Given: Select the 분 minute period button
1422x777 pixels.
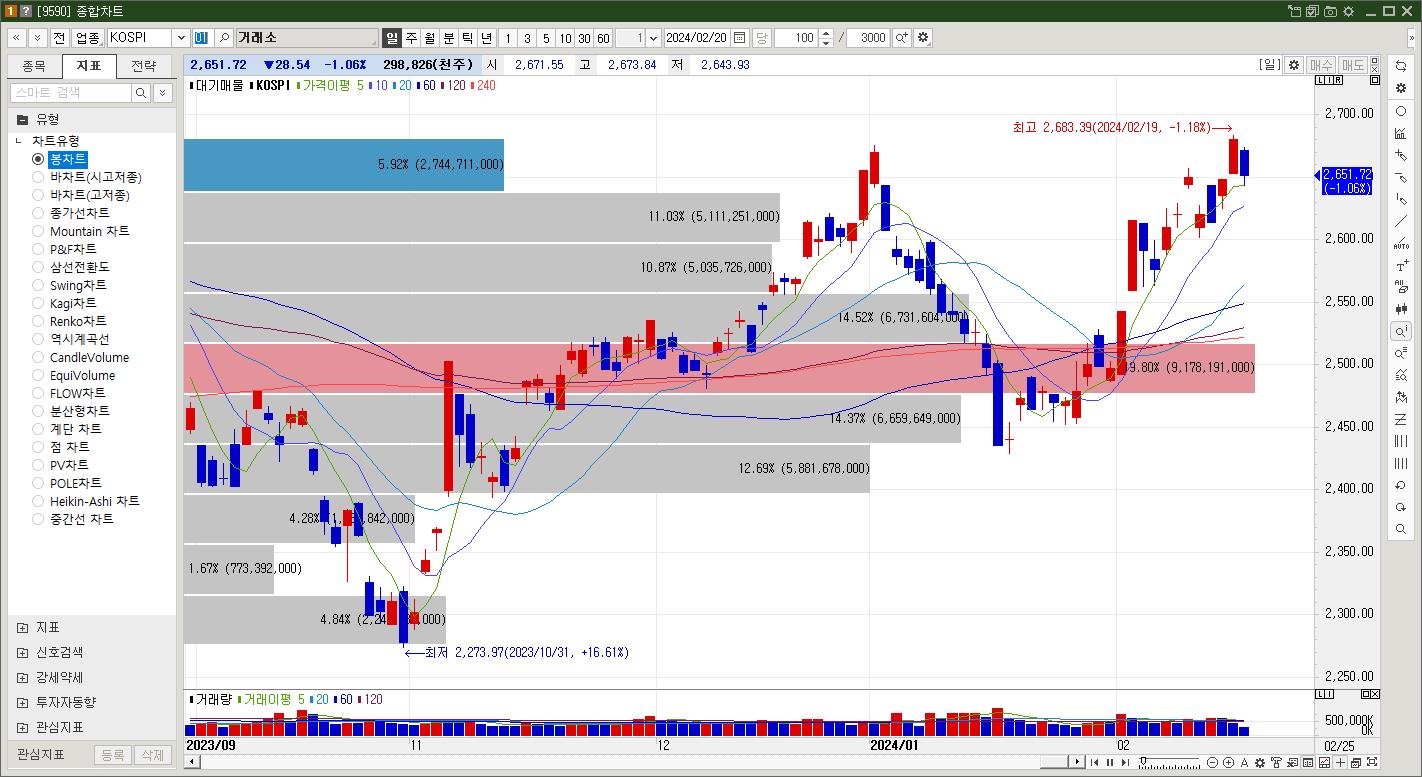Looking at the screenshot, I should (x=449, y=38).
